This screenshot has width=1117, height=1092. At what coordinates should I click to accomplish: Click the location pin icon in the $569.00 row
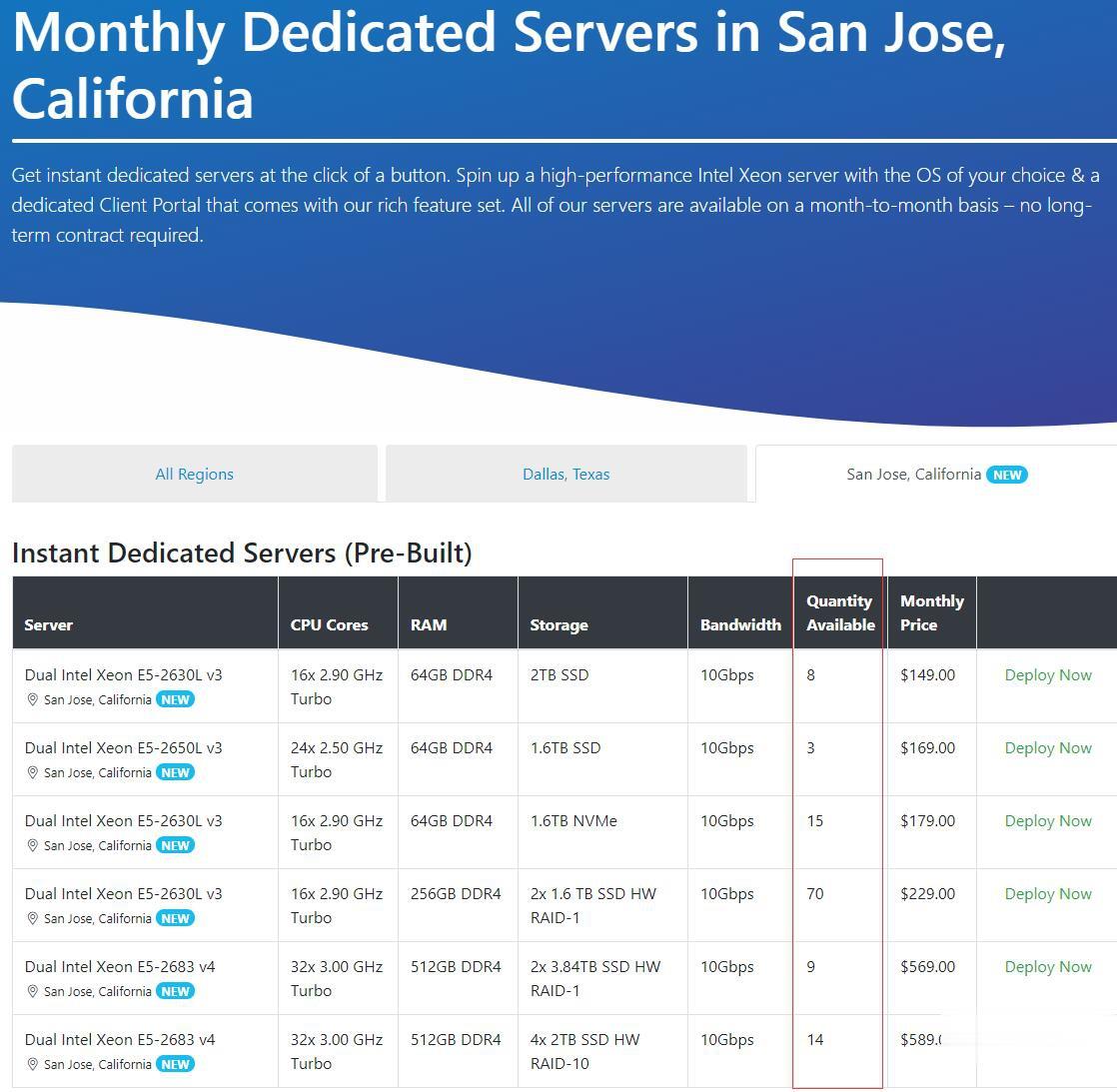click(32, 991)
